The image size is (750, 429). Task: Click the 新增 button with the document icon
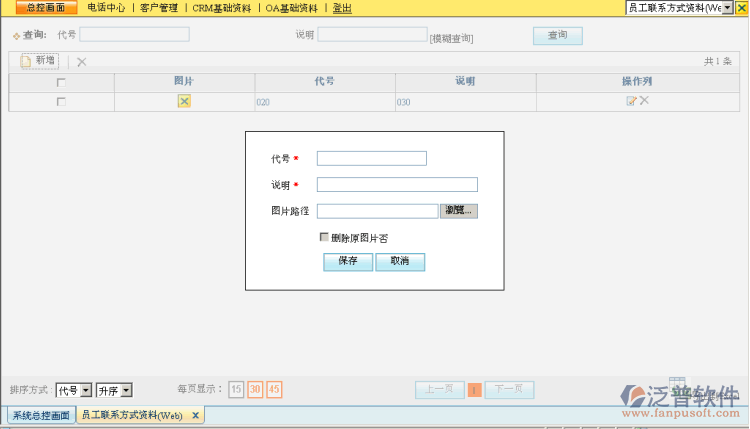click(x=39, y=61)
